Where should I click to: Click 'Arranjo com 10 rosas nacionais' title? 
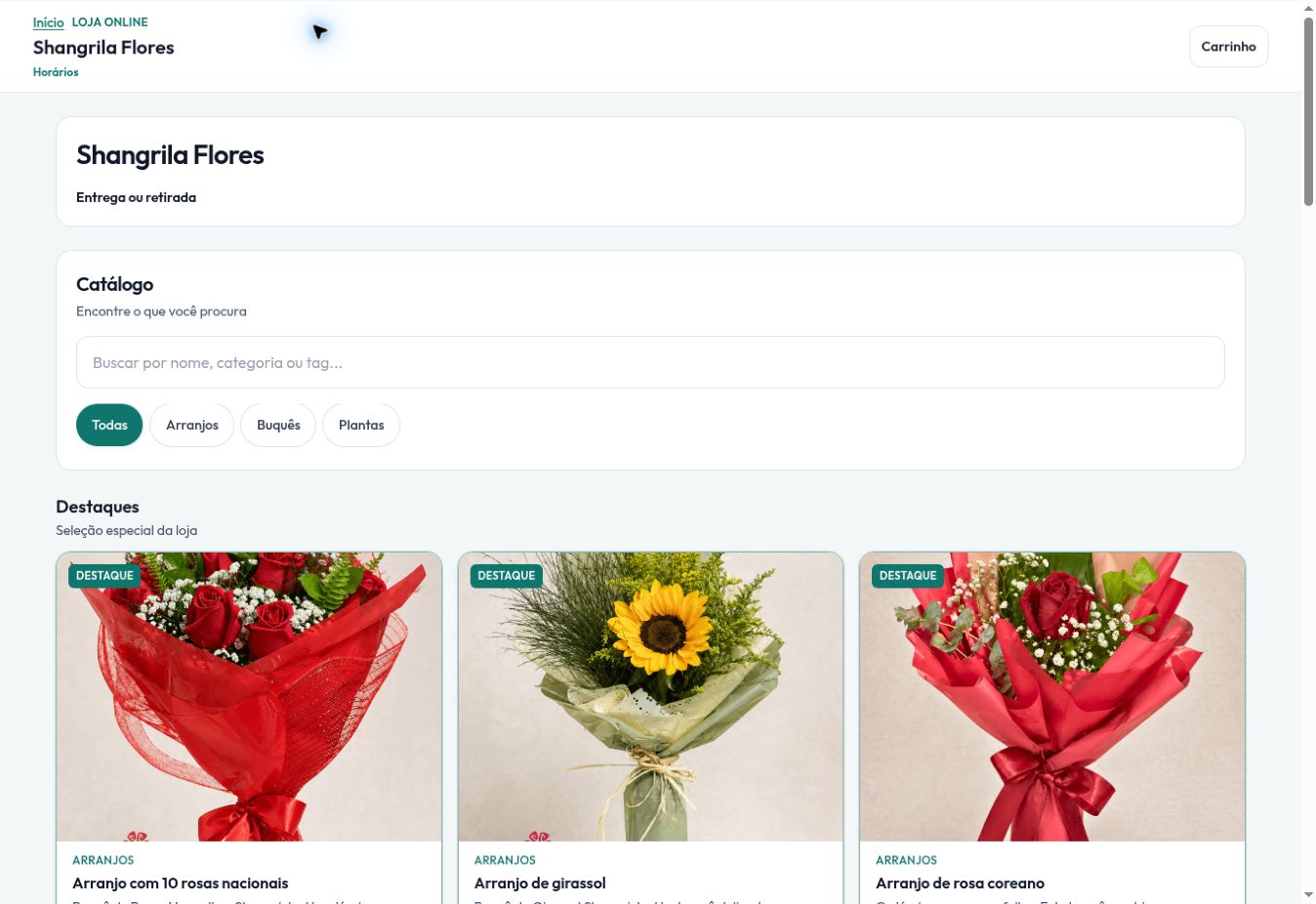(181, 883)
